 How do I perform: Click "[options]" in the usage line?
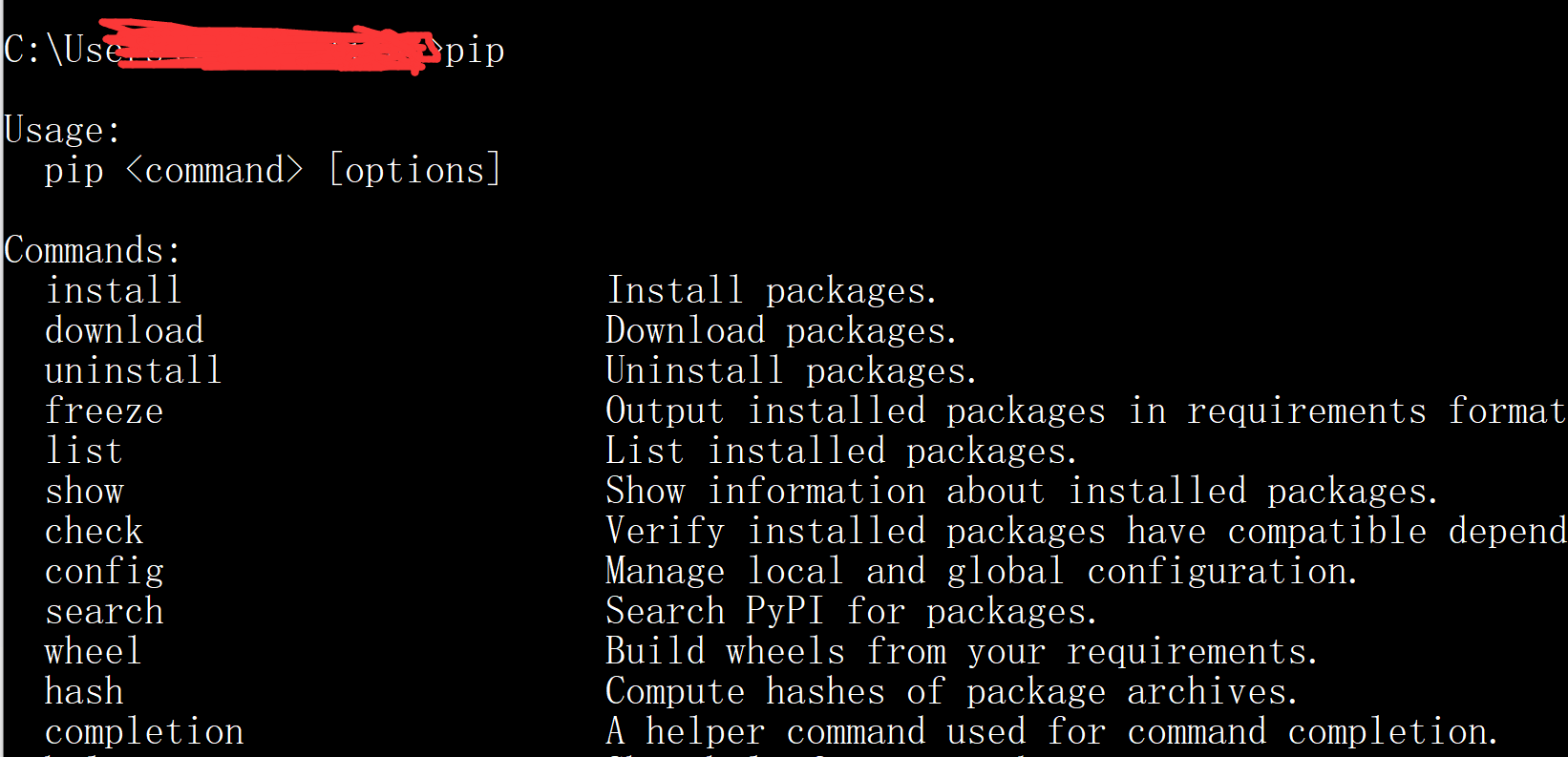tap(414, 170)
